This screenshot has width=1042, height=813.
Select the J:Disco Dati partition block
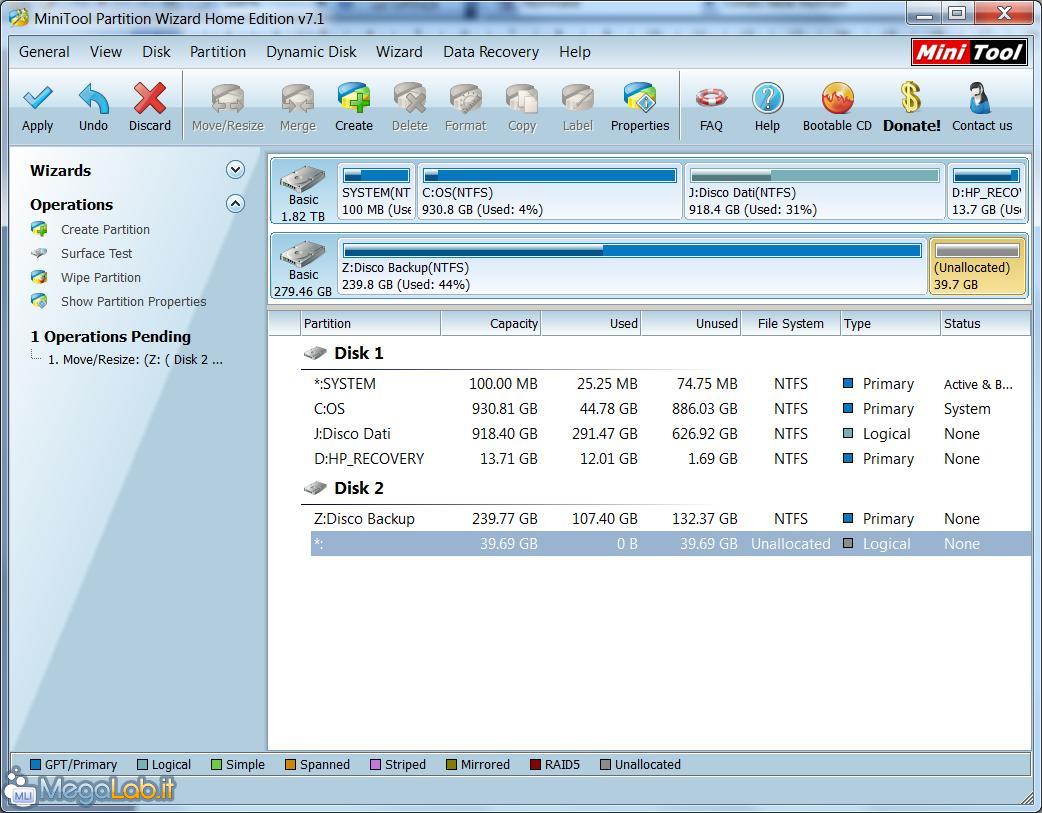click(814, 191)
